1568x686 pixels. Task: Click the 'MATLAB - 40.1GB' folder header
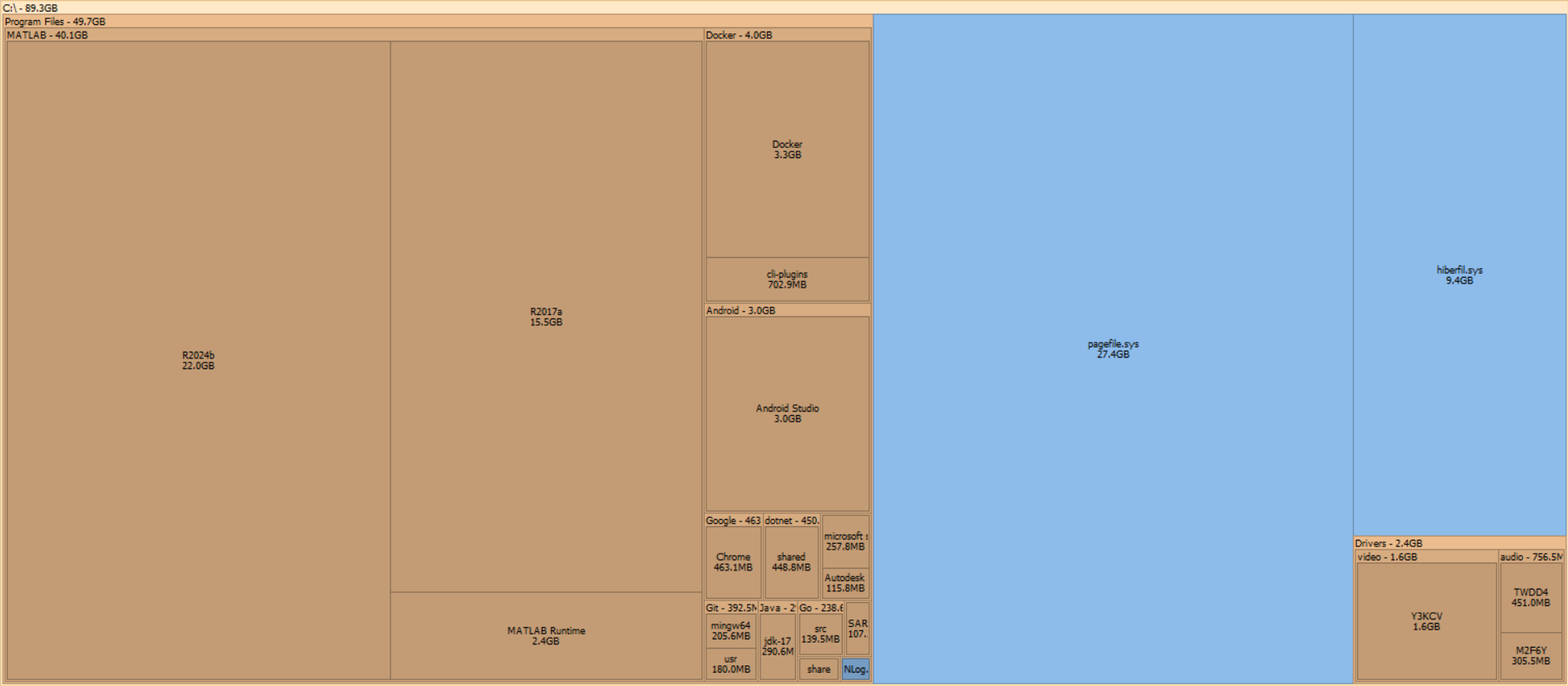[x=354, y=35]
